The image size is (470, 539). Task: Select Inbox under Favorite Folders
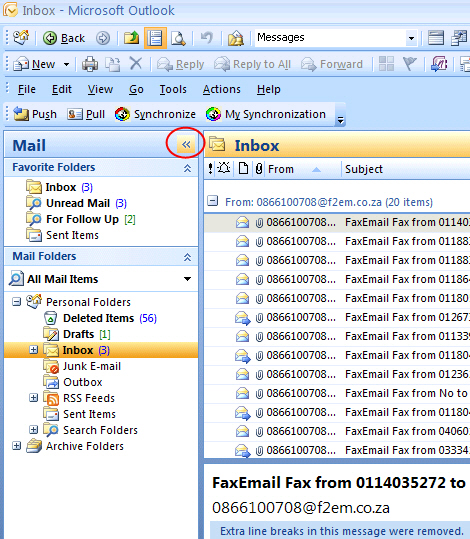click(59, 187)
